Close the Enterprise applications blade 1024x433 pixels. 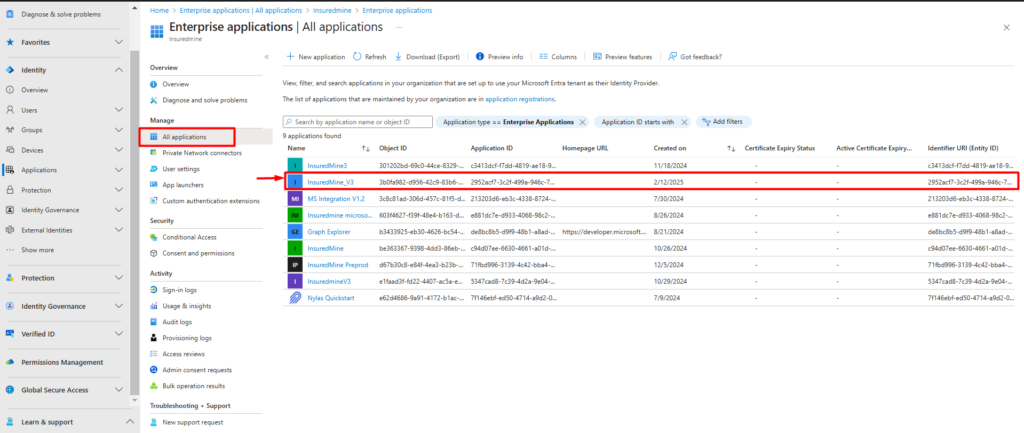coord(1006,27)
